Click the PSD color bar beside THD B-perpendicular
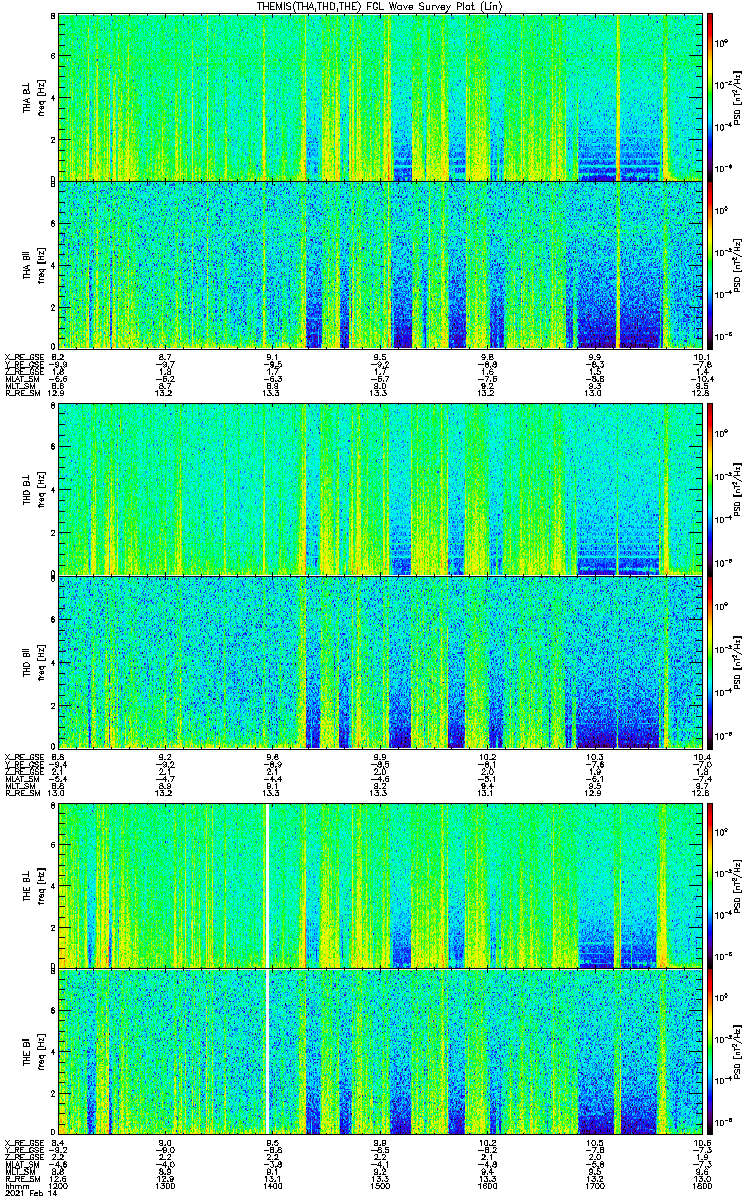The width and height of the screenshot is (750, 1200). click(710, 489)
